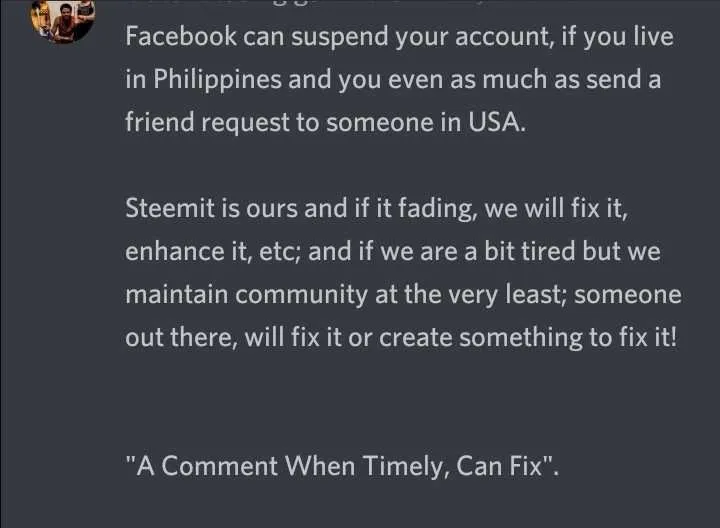Image resolution: width=720 pixels, height=528 pixels.
Task: Click the quote "A Comment When Timely, Can Fix"
Action: click(x=342, y=466)
